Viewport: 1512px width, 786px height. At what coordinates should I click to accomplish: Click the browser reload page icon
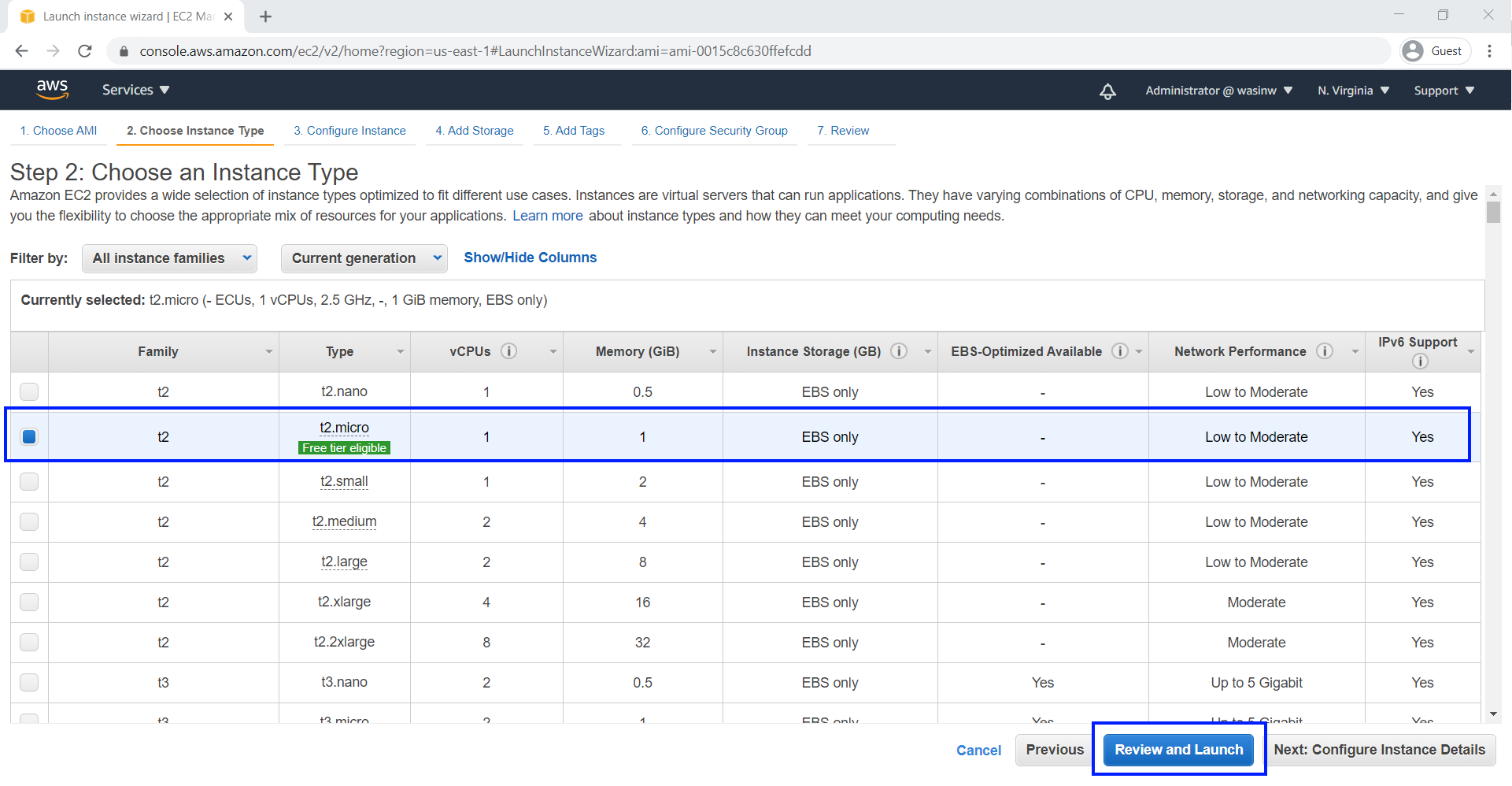[x=85, y=50]
